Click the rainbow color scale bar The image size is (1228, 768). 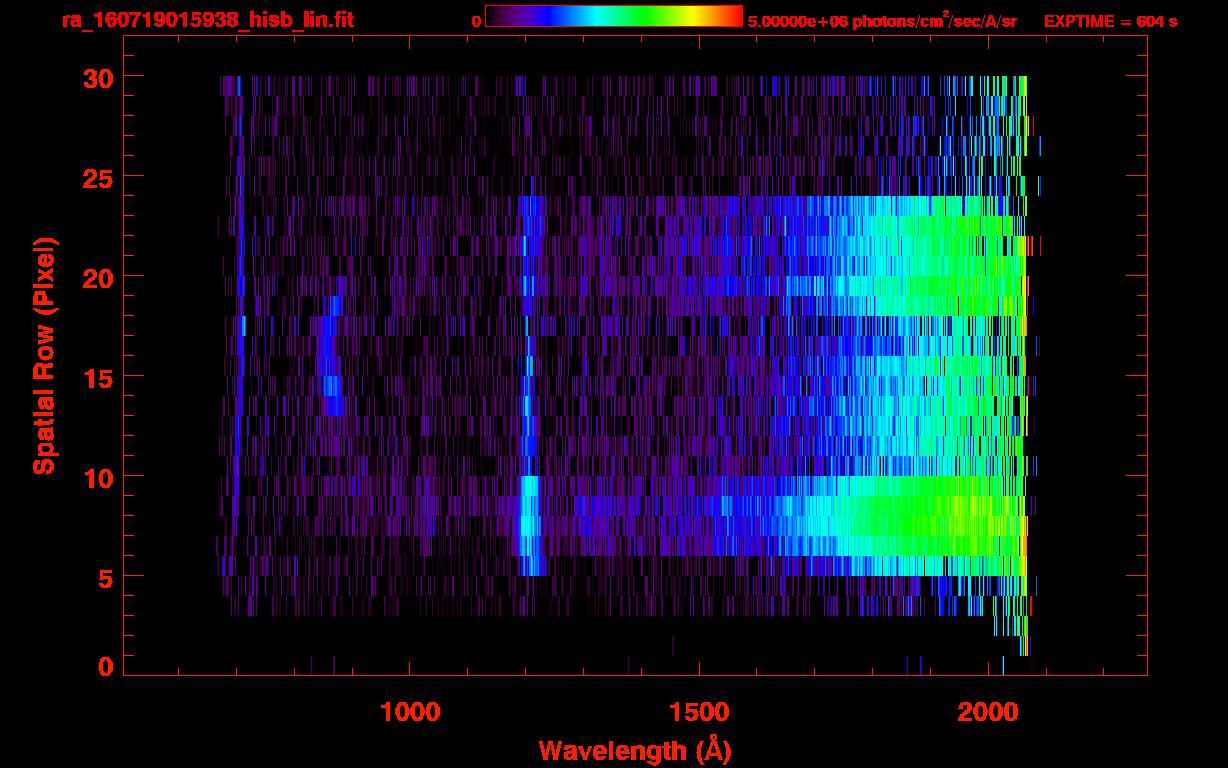point(613,17)
